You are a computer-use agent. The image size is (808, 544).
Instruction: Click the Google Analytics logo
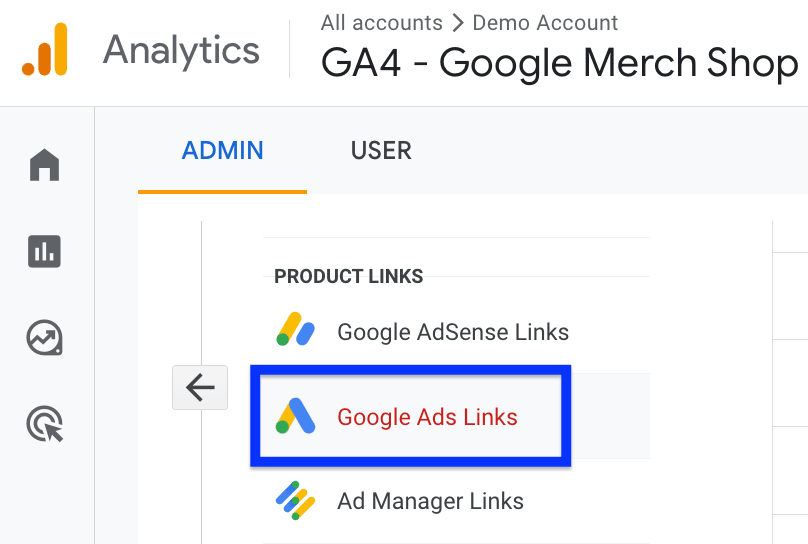coord(45,49)
